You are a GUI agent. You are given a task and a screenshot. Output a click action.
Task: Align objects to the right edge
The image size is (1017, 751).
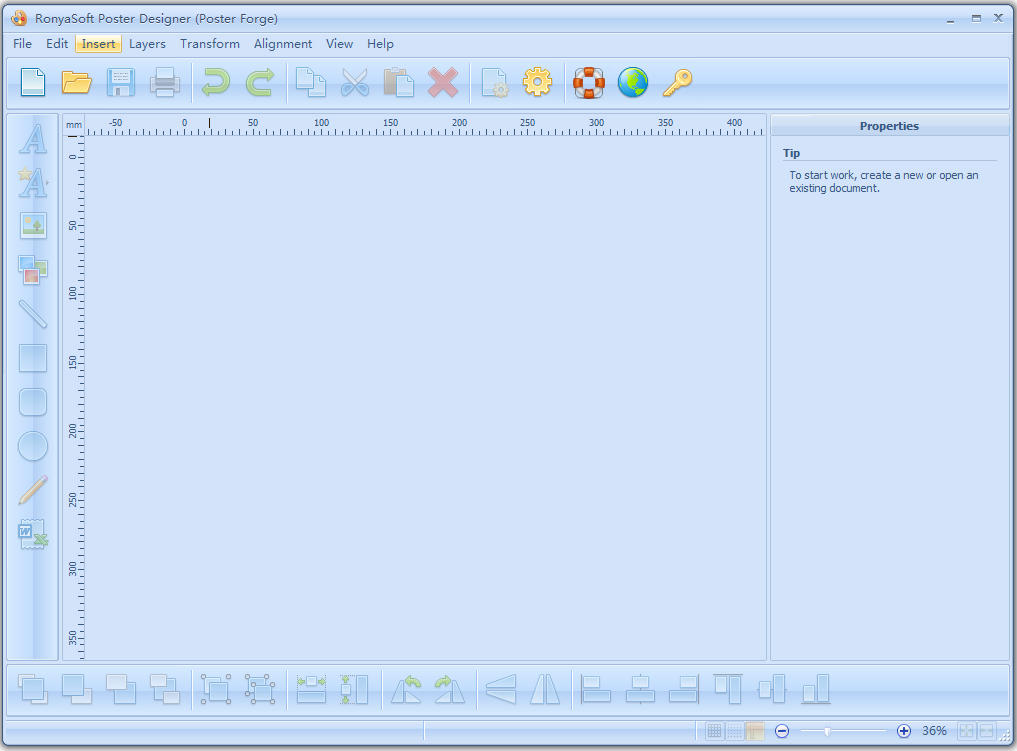[684, 689]
